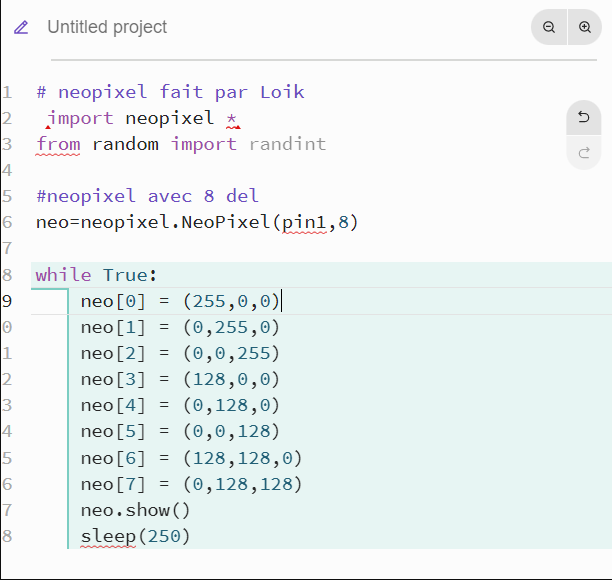Click the underlined from keyword

58,144
